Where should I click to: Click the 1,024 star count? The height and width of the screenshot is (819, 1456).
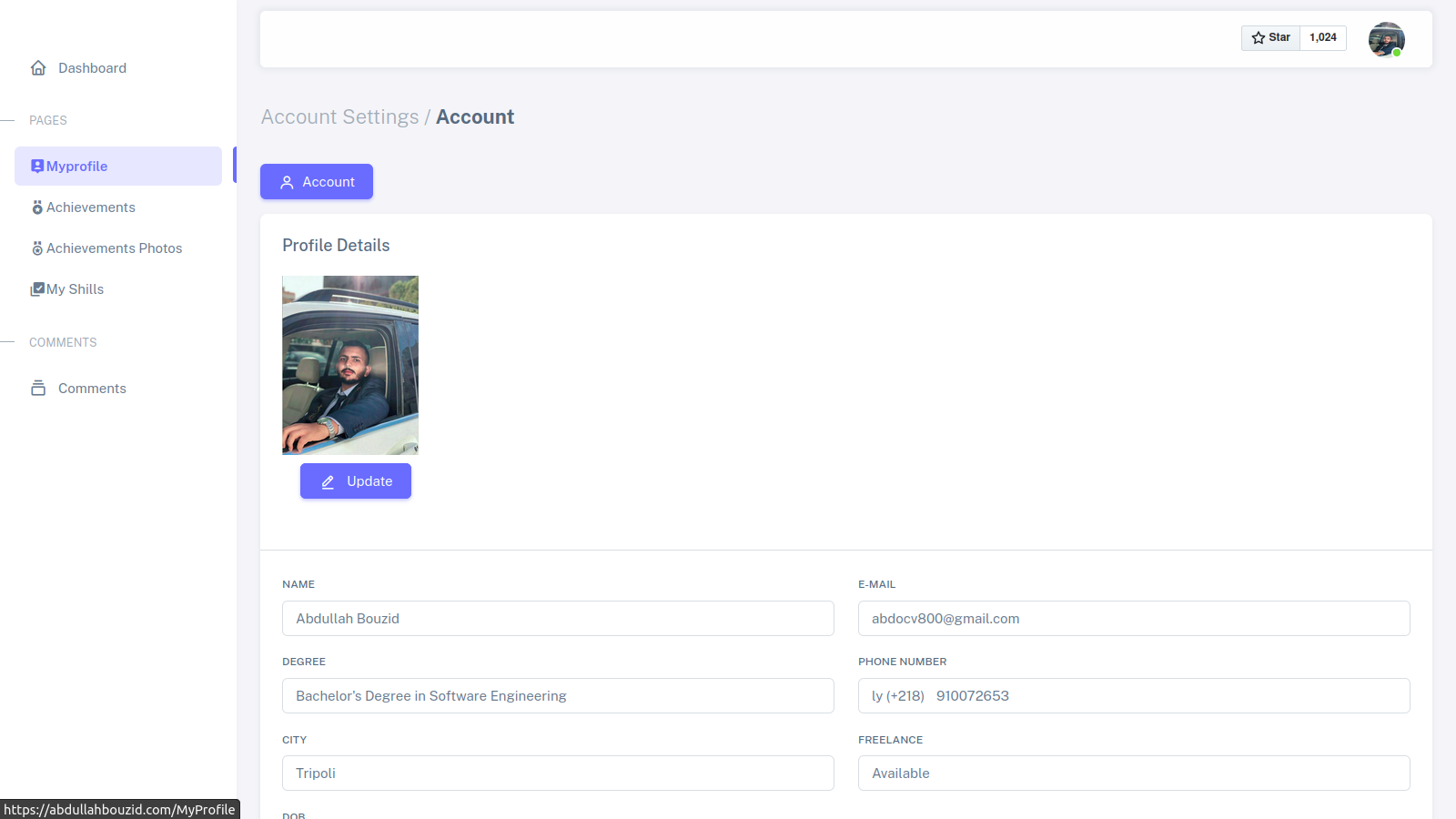(x=1322, y=38)
